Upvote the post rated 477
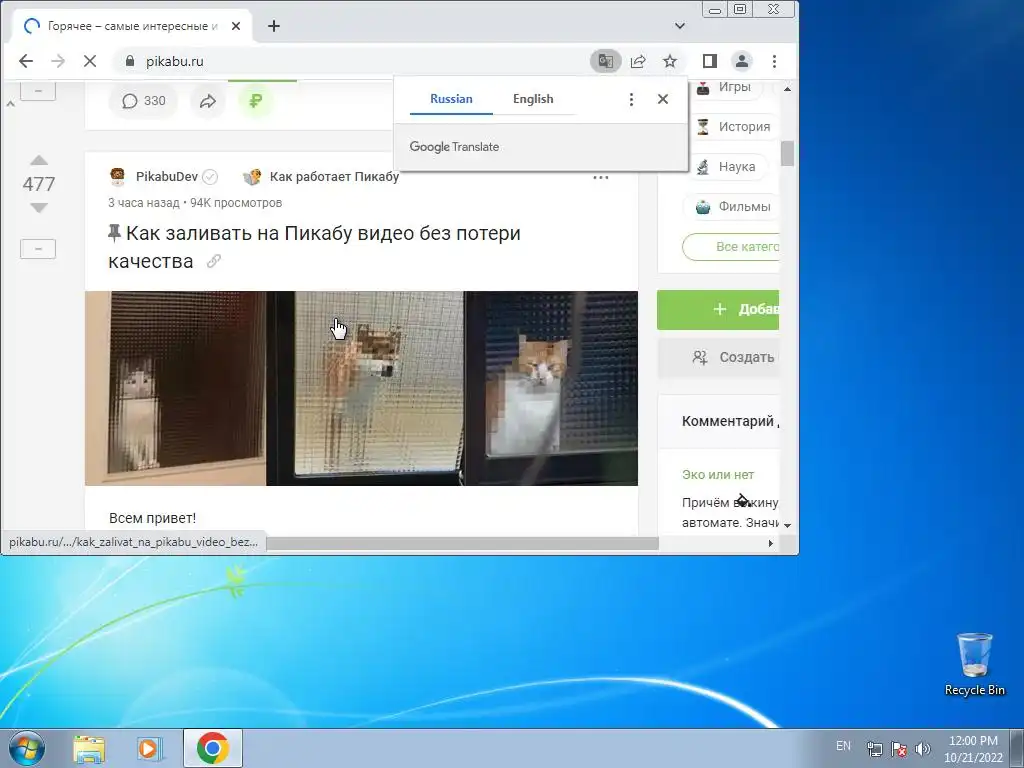Viewport: 1024px width, 768px height. tap(39, 161)
